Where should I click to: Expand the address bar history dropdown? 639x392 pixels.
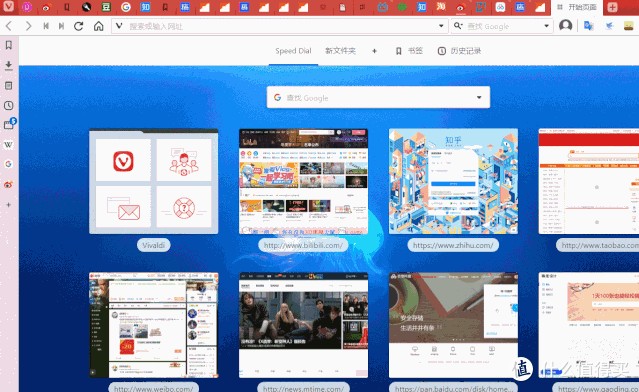(x=441, y=26)
